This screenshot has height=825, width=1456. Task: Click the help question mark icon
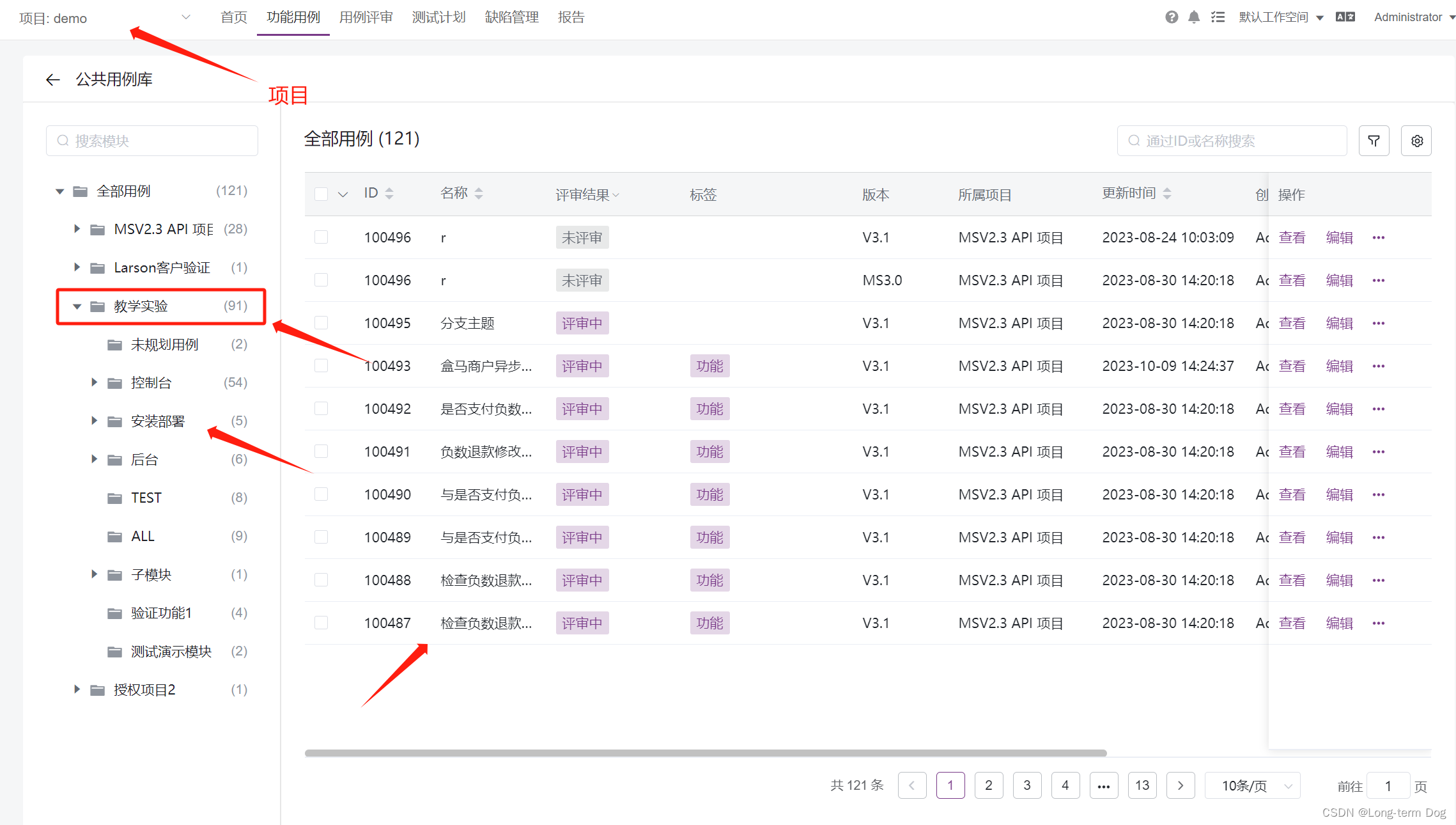point(1171,17)
